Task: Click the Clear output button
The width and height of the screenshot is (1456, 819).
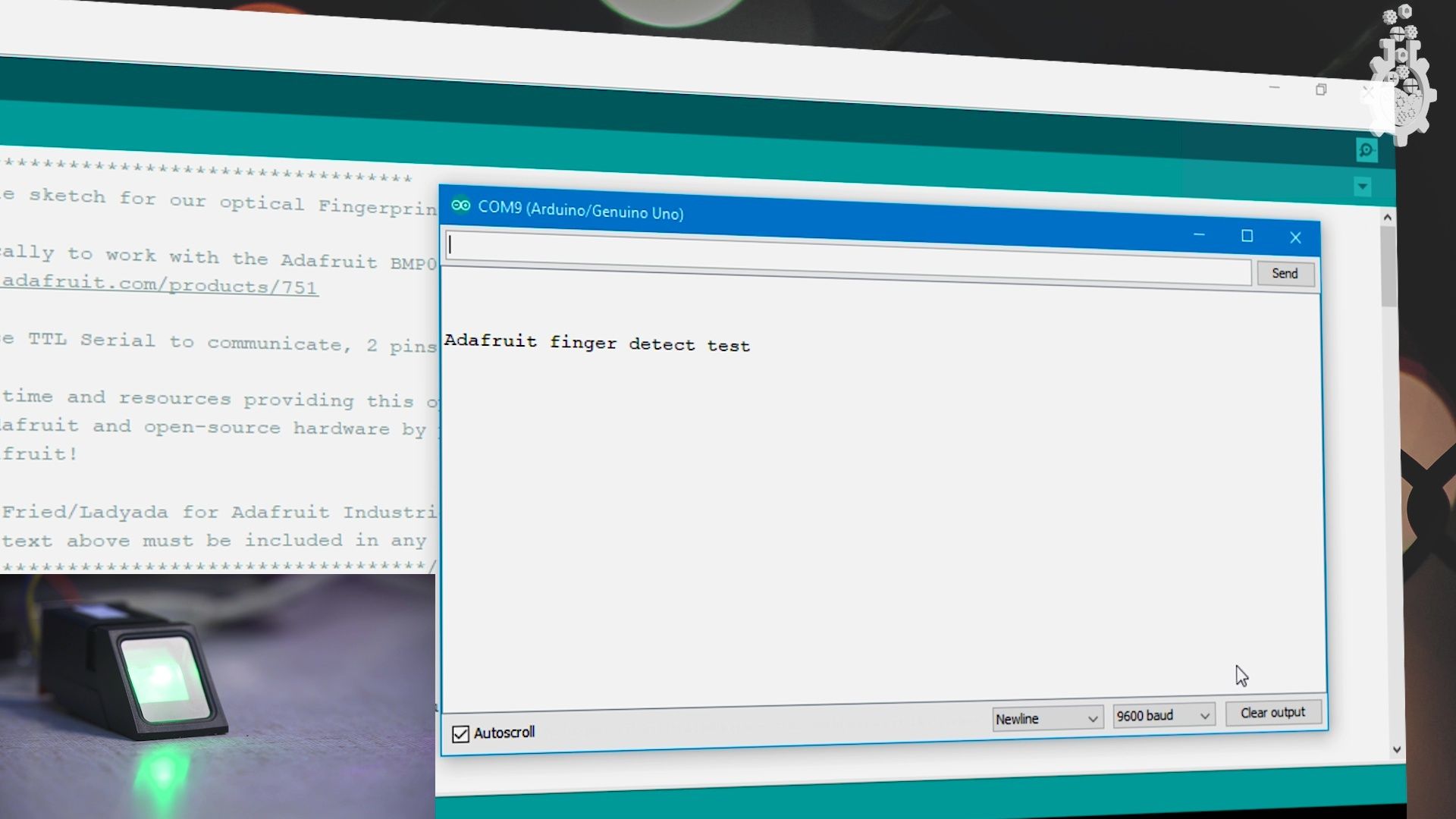Action: tap(1272, 712)
